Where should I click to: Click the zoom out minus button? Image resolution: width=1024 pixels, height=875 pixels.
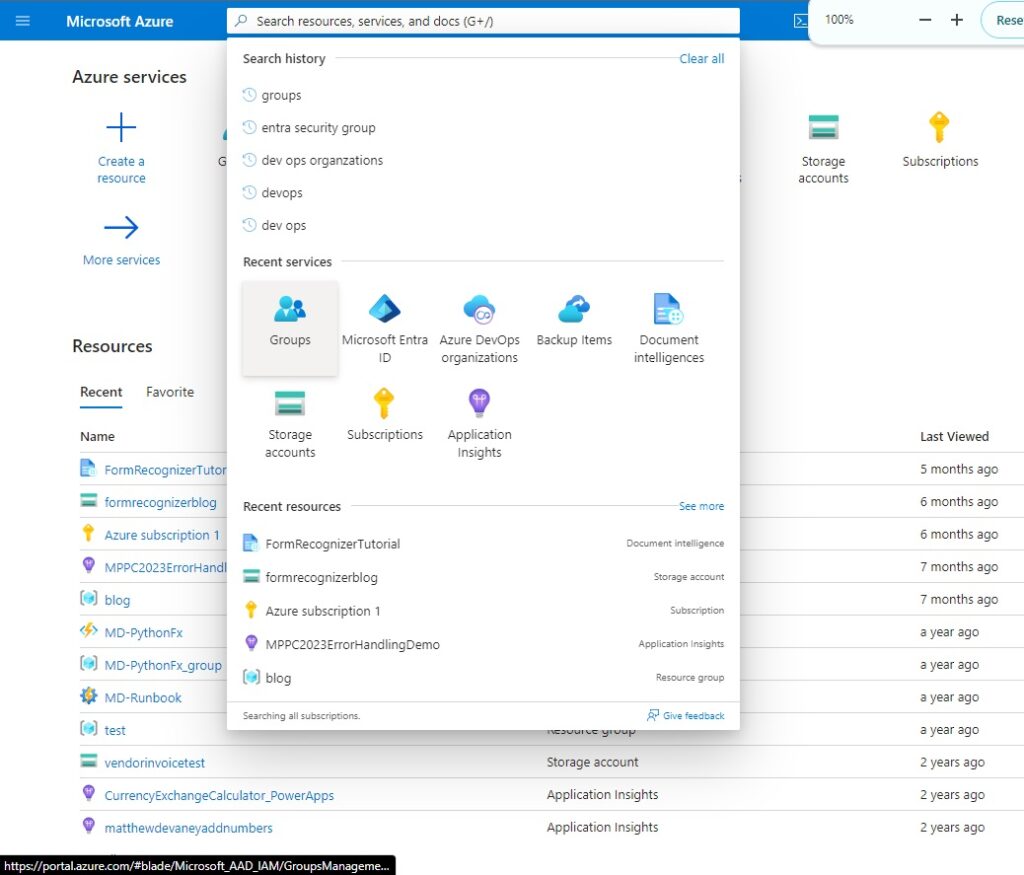(925, 20)
